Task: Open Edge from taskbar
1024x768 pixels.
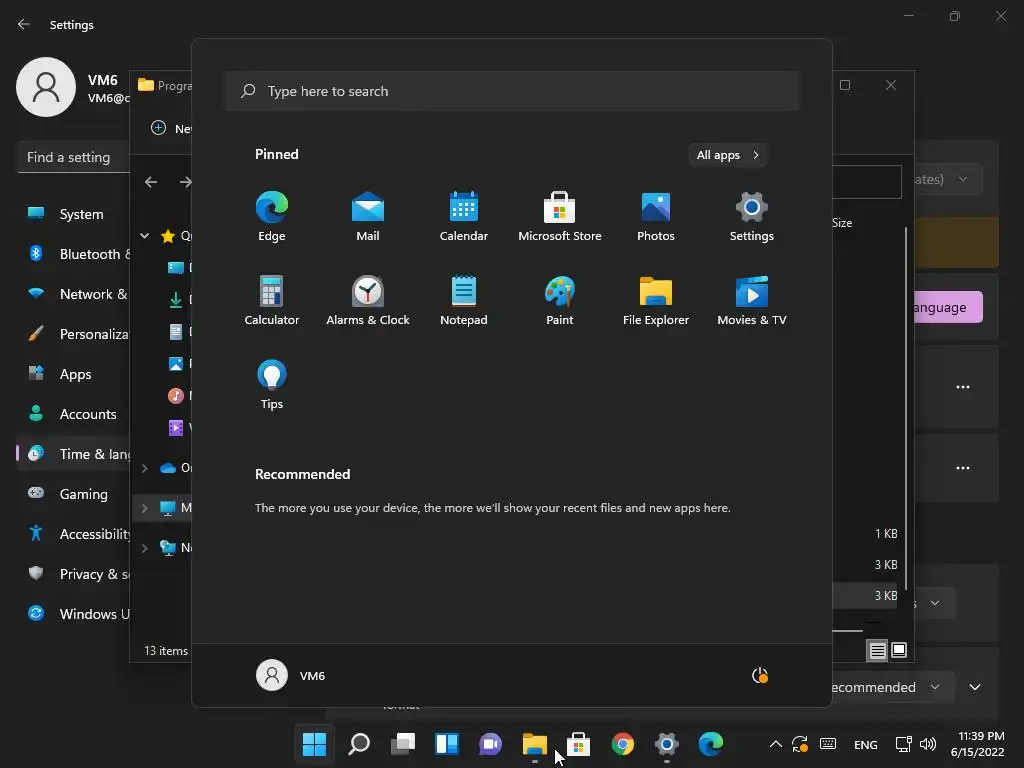Action: (711, 744)
